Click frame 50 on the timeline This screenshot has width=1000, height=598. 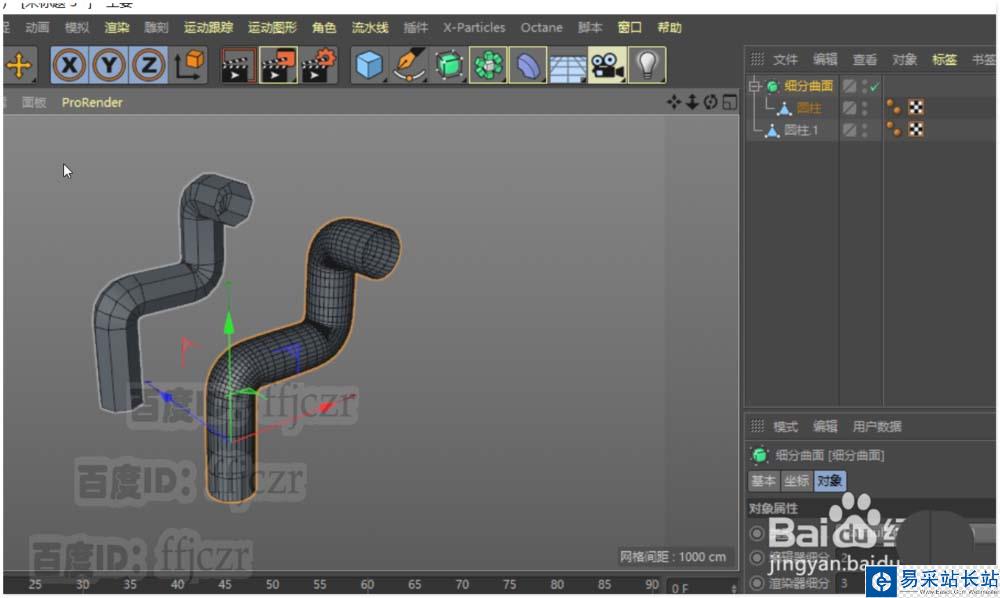click(x=272, y=584)
